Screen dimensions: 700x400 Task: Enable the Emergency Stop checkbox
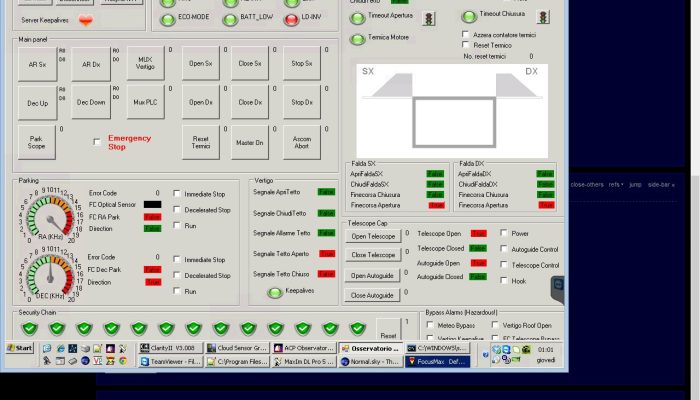pos(97,142)
